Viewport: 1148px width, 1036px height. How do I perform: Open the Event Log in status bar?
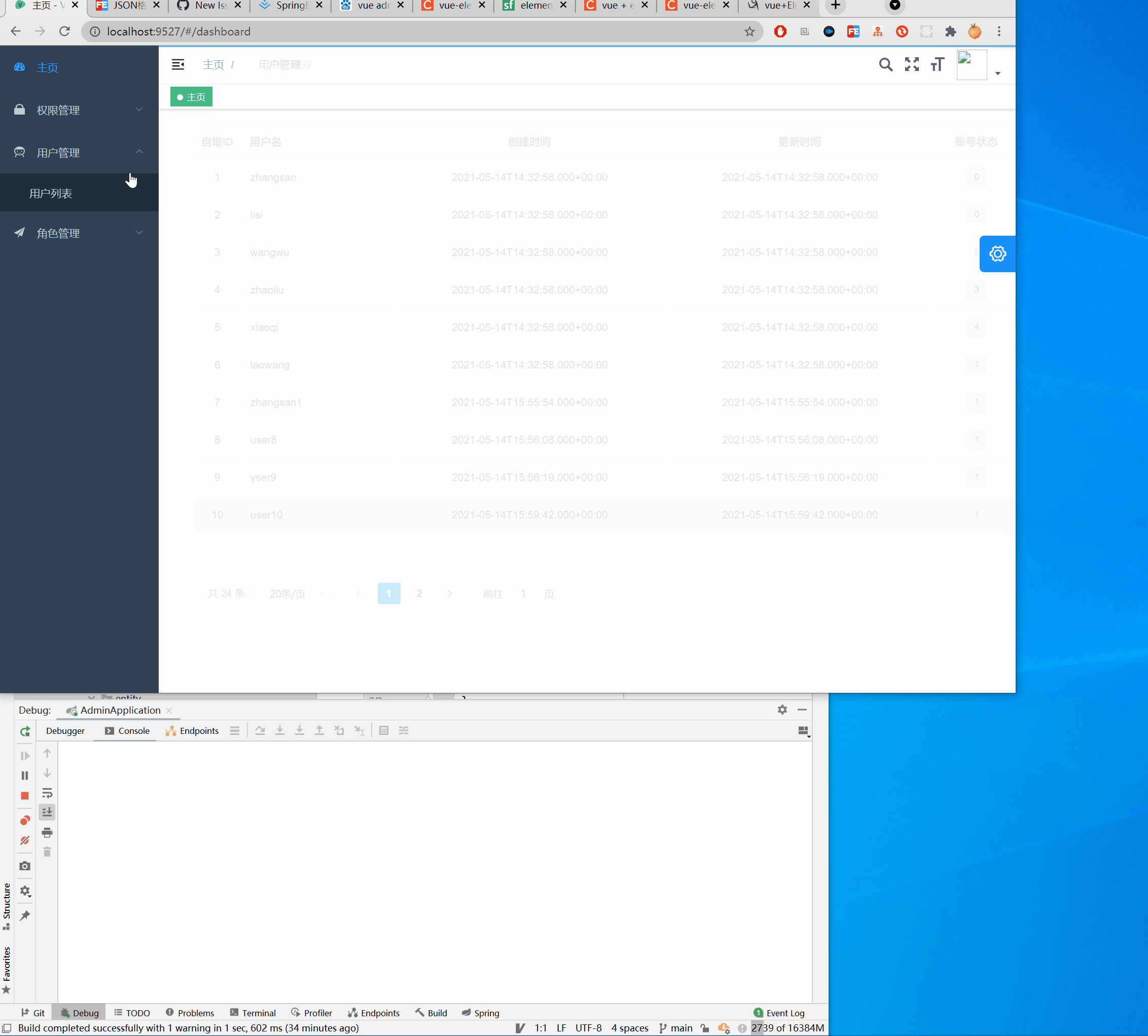[x=778, y=1013]
